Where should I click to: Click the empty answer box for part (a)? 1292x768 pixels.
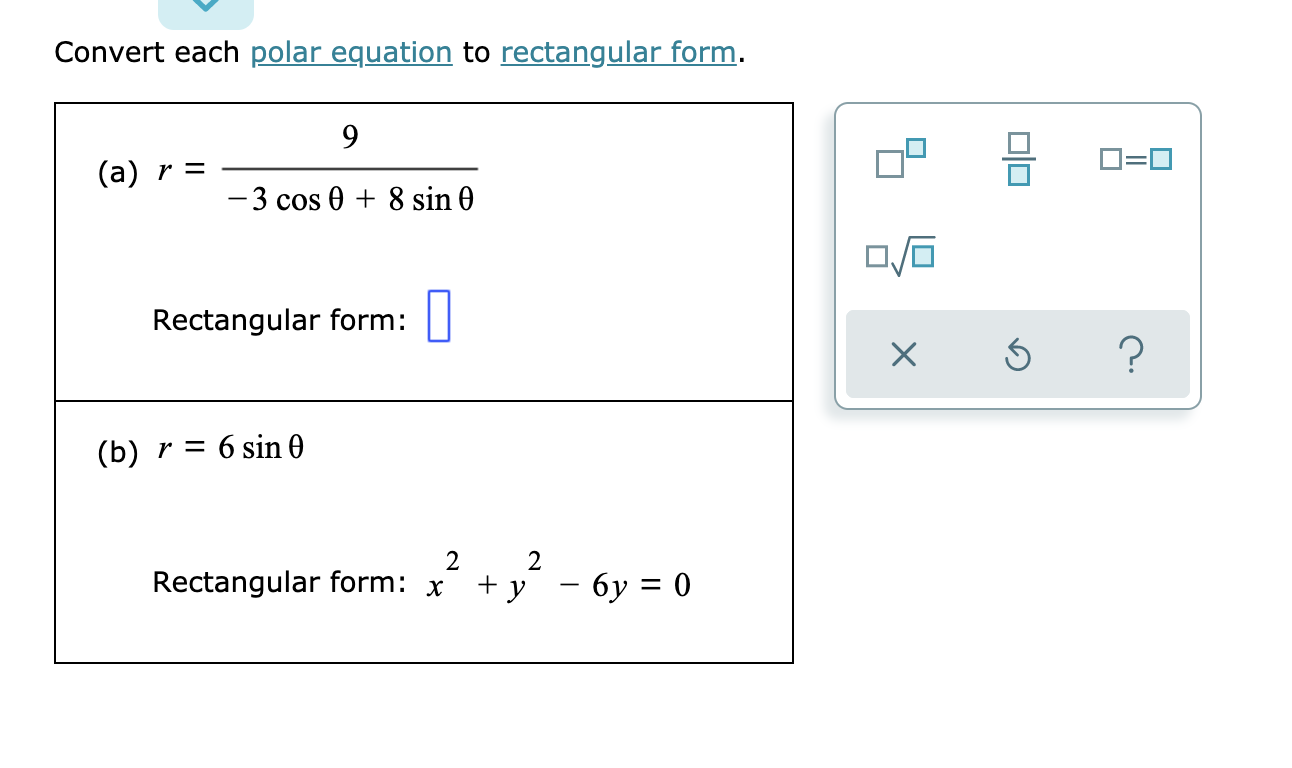[x=437, y=317]
